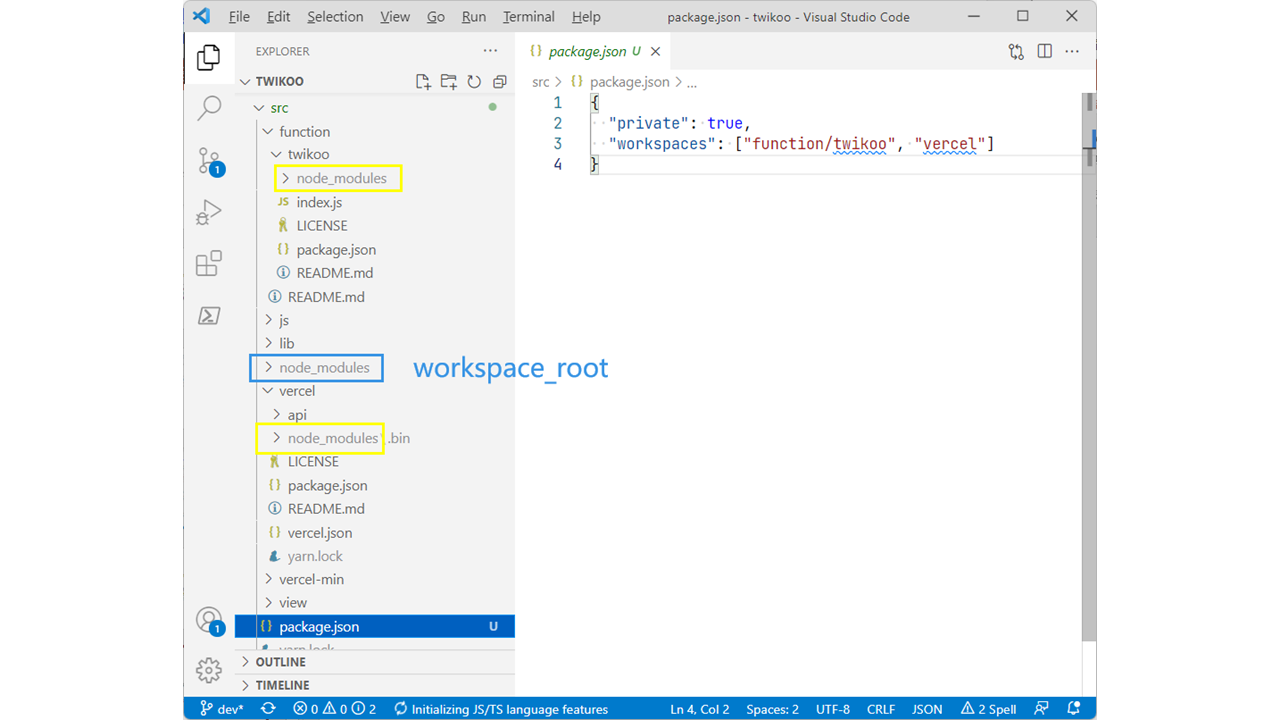Open the Search view in activity bar
This screenshot has height=720, width=1280.
[209, 108]
